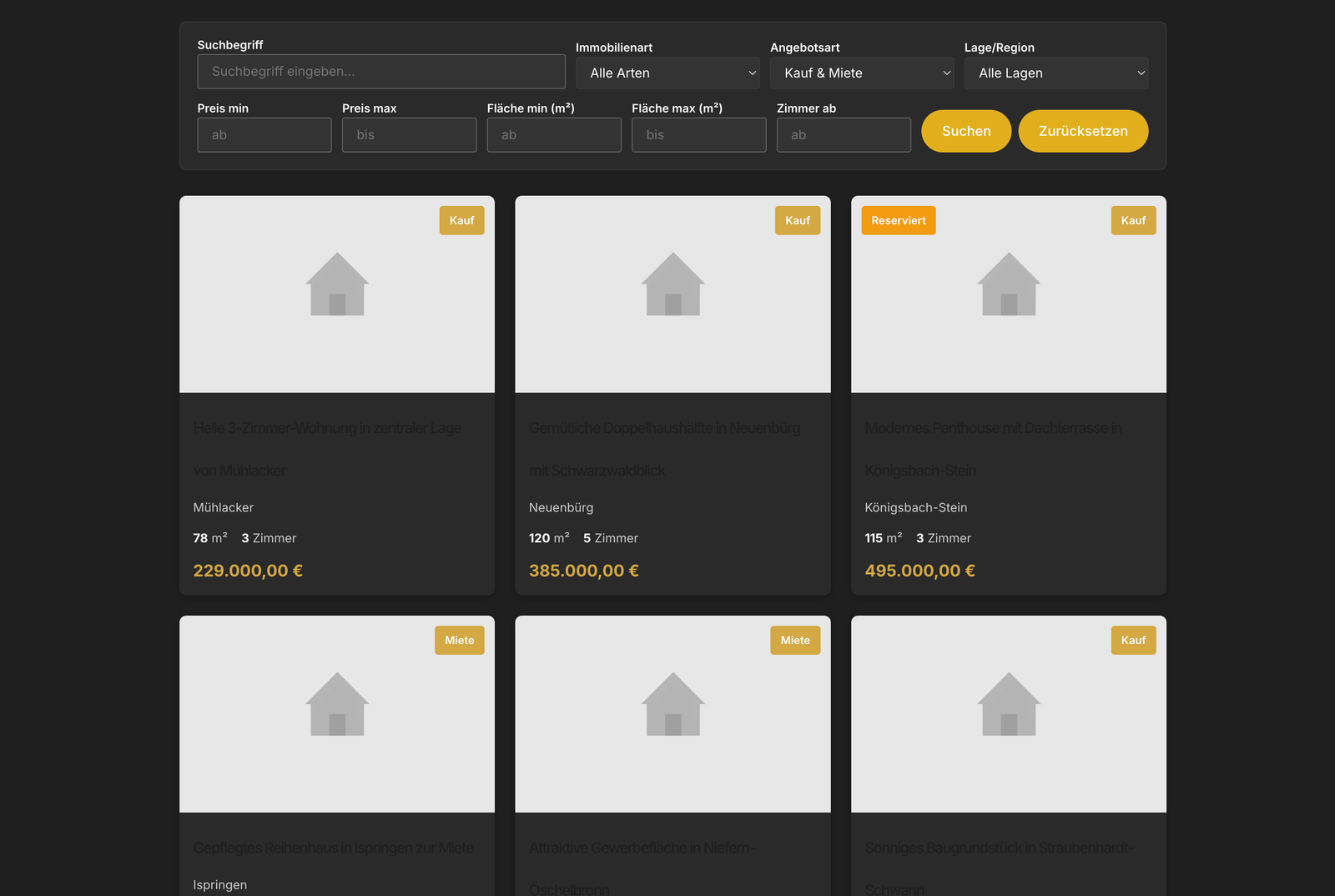This screenshot has height=896, width=1335.
Task: Open the Lage/Region Alle Lagen dropdown
Action: click(1056, 73)
